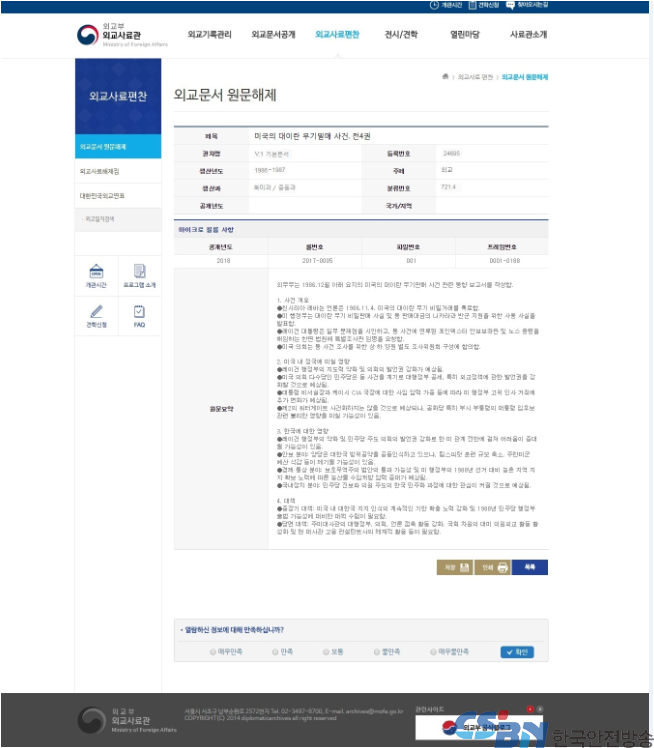Click the footer 외교사료관 logo
The width and height of the screenshot is (654, 748).
127,720
